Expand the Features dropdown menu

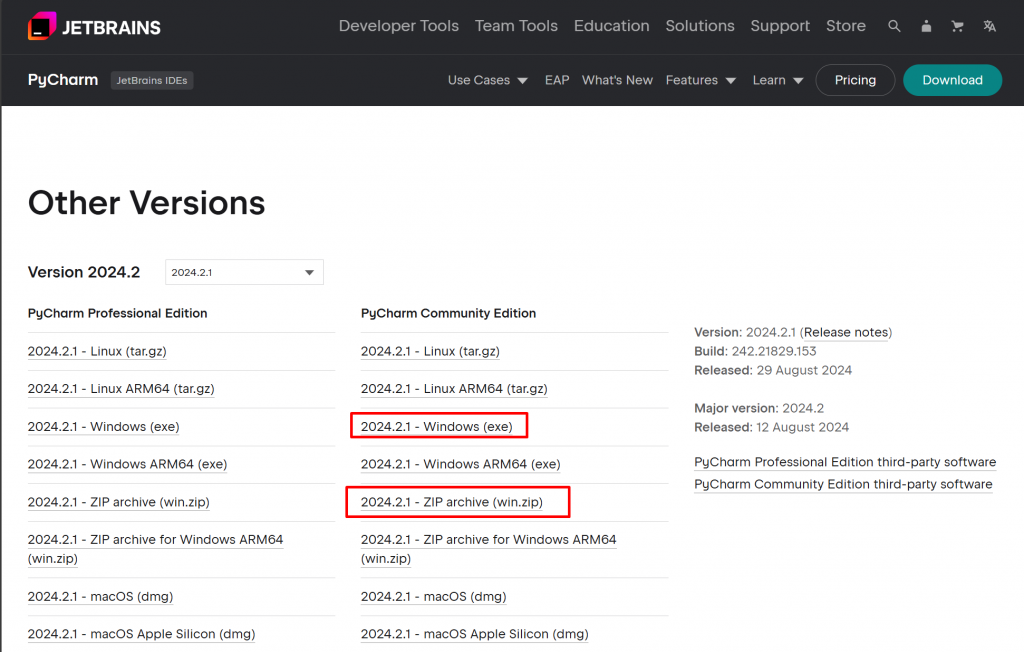(x=700, y=80)
